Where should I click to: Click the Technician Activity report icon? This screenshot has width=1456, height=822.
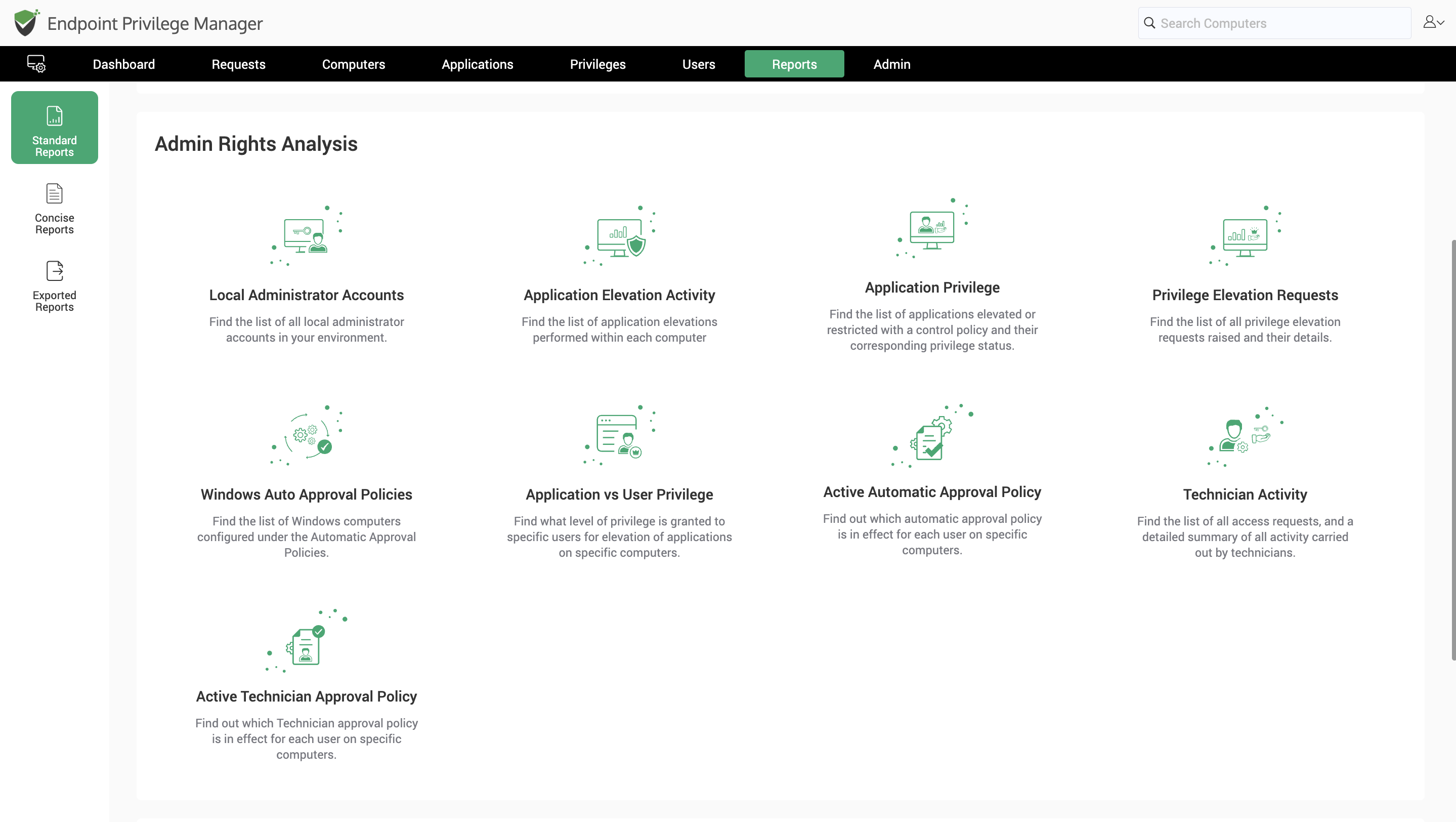pyautogui.click(x=1245, y=436)
